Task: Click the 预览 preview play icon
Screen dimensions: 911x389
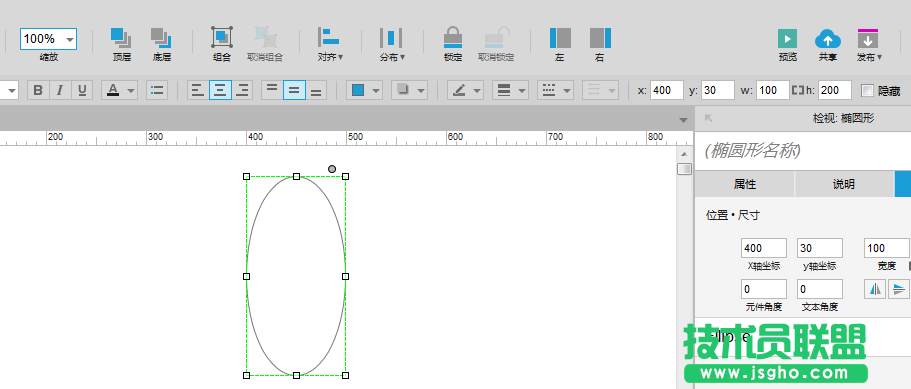Action: [787, 39]
